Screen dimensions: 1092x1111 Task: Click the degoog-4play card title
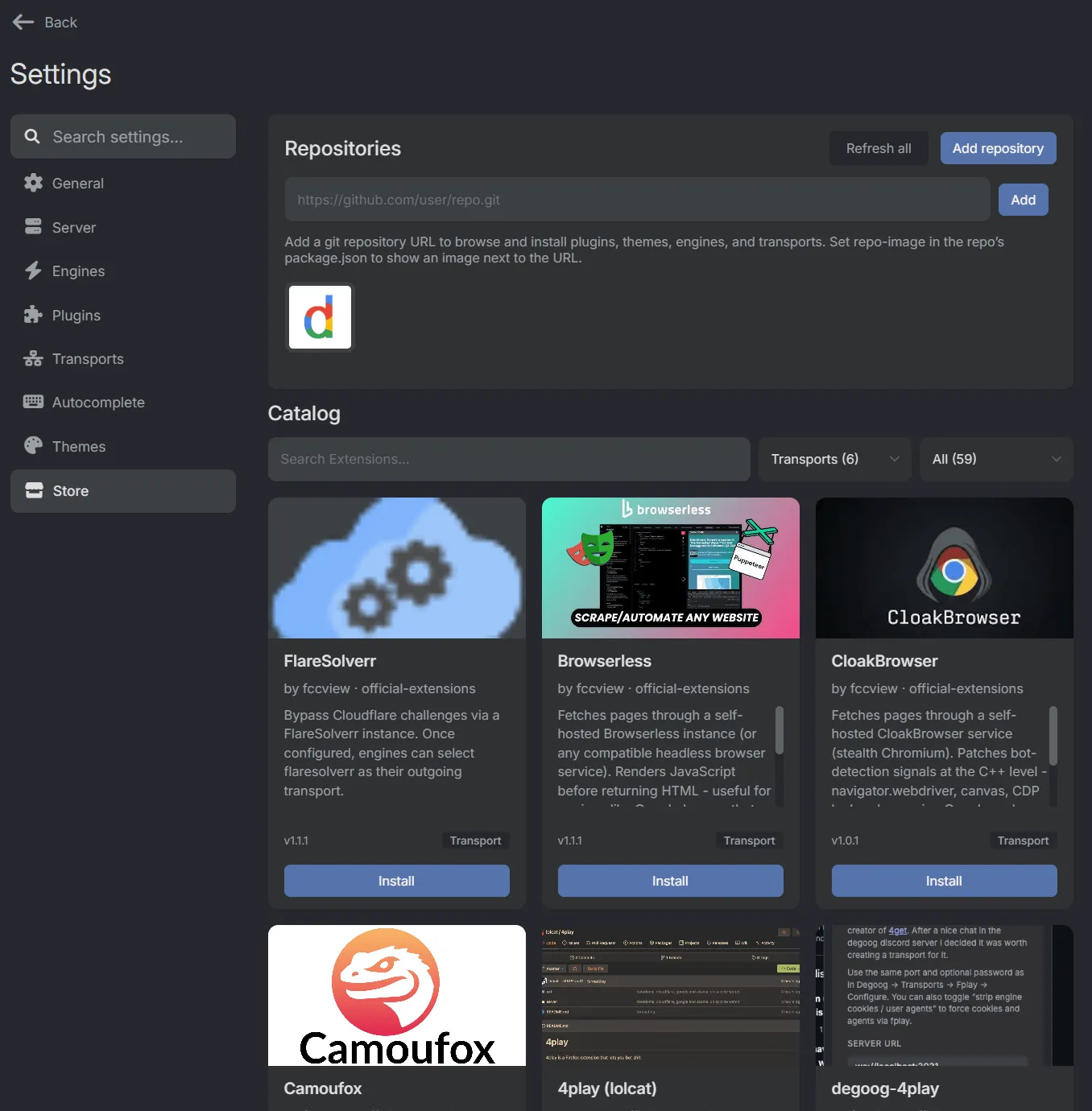885,1088
